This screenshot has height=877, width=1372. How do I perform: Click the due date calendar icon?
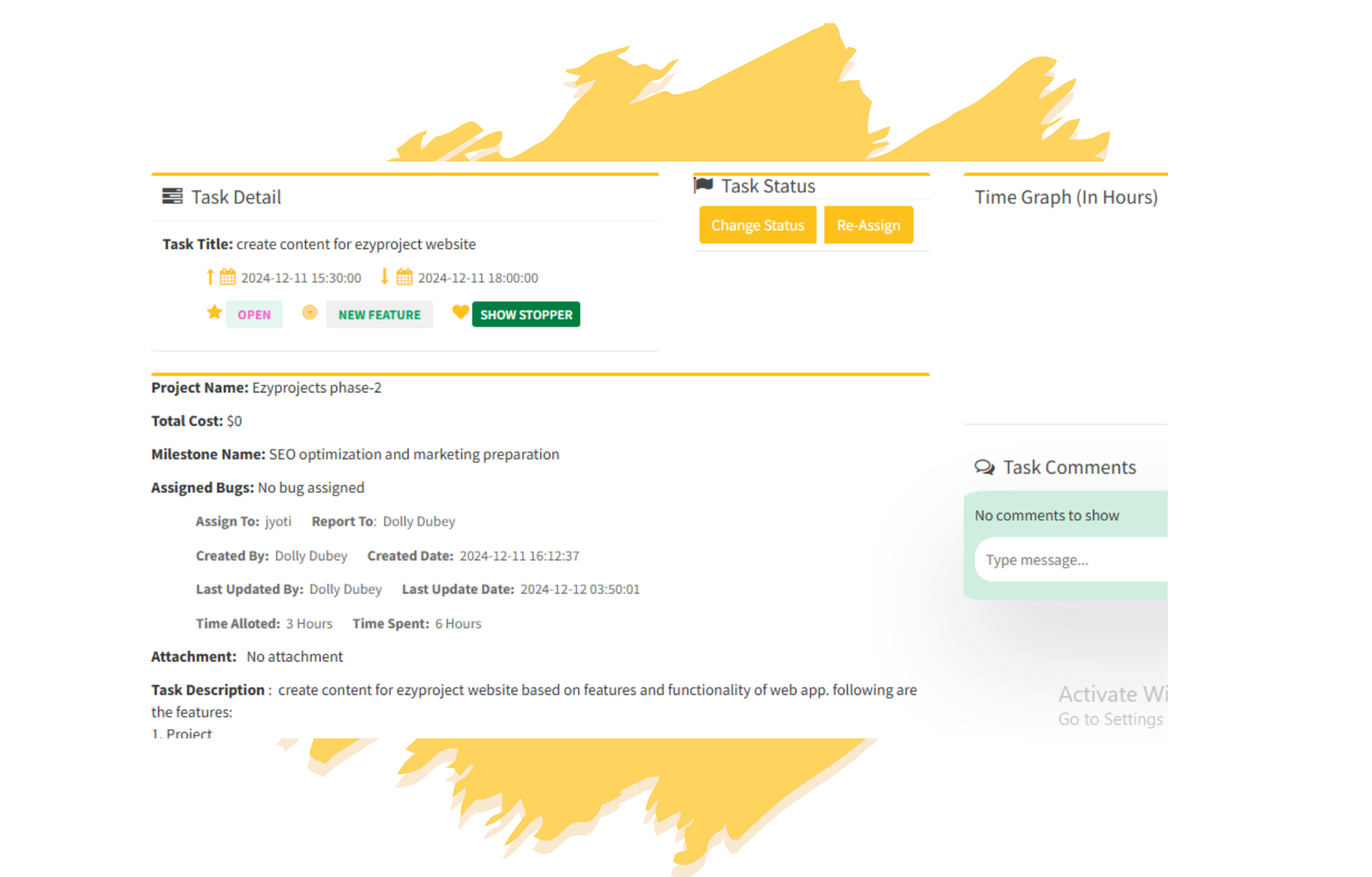coord(404,277)
